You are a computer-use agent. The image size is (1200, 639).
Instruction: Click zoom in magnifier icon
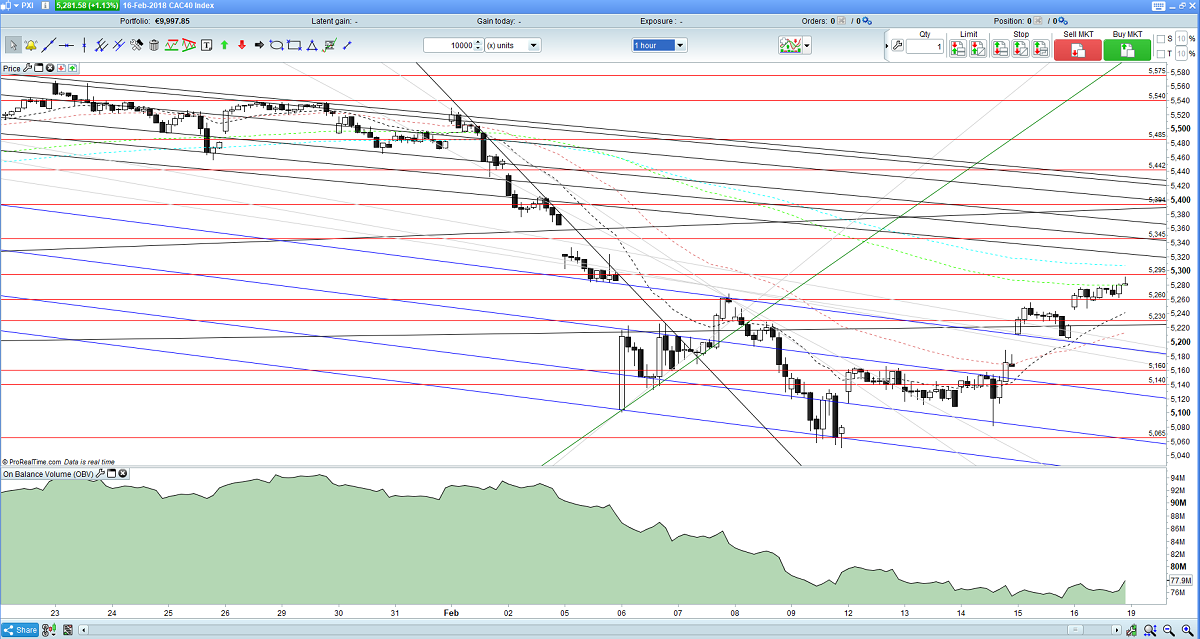(1188, 631)
